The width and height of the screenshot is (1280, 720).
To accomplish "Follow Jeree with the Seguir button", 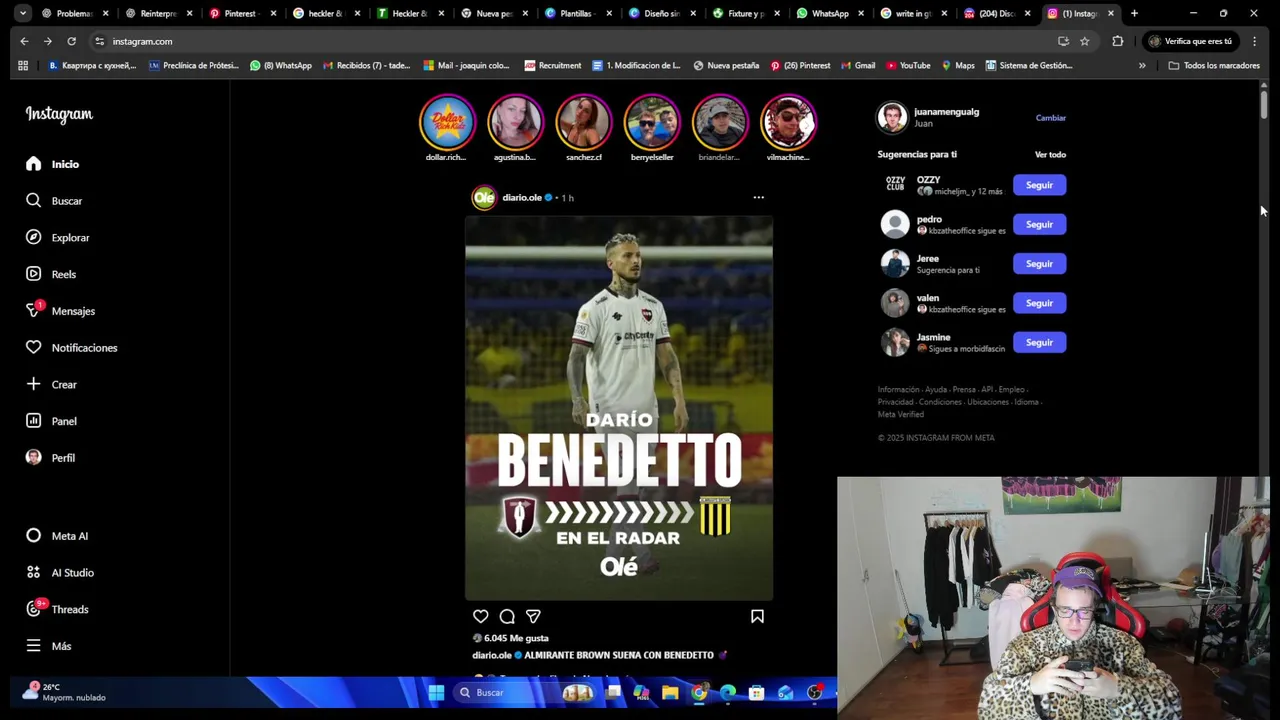I will [1039, 264].
